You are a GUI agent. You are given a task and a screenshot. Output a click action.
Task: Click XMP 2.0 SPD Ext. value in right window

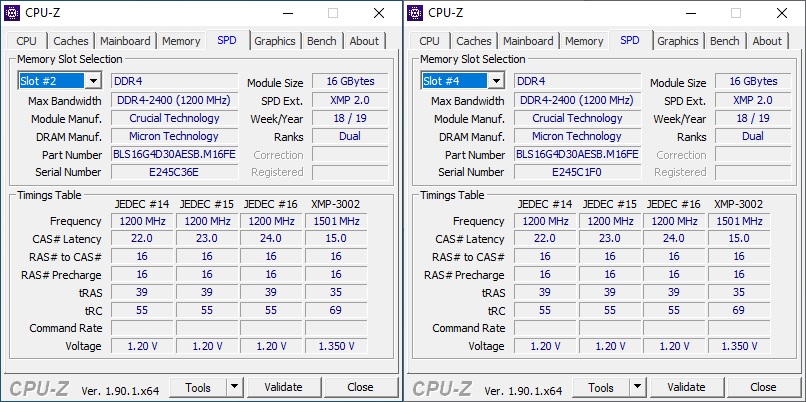tap(753, 100)
